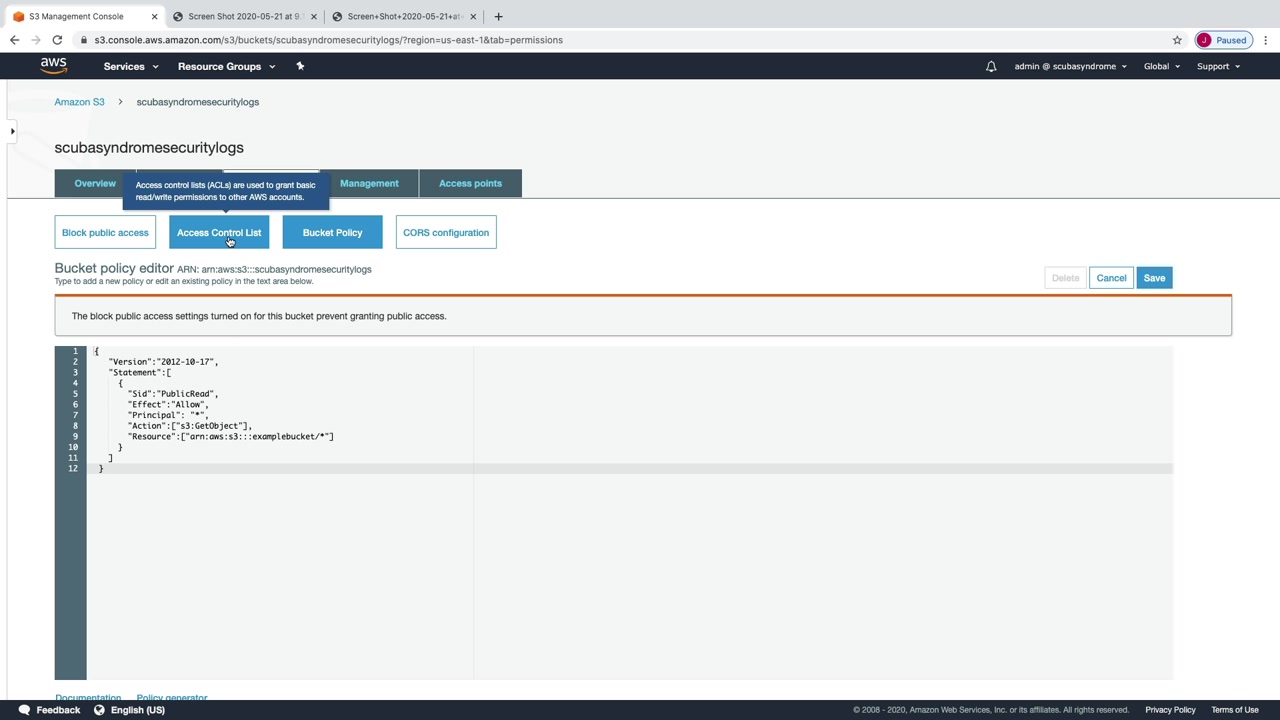Screen dimensions: 1280x720
Task: Click the "Resource" examplebucket line
Action: click(x=231, y=437)
